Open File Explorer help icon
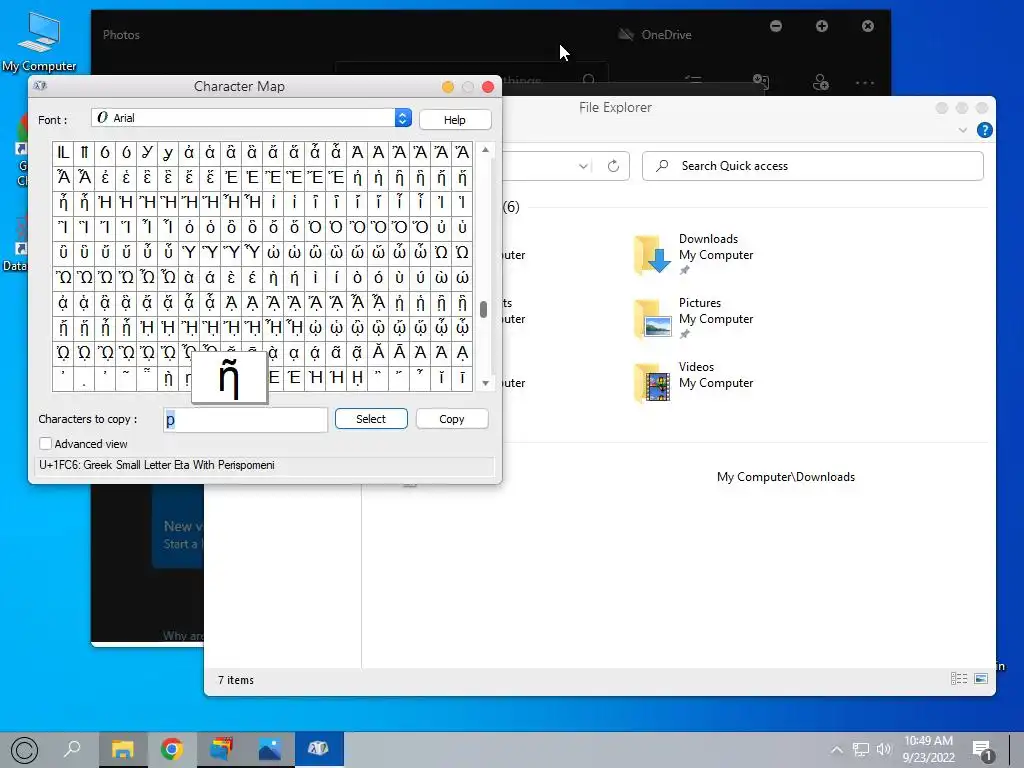 coord(984,130)
